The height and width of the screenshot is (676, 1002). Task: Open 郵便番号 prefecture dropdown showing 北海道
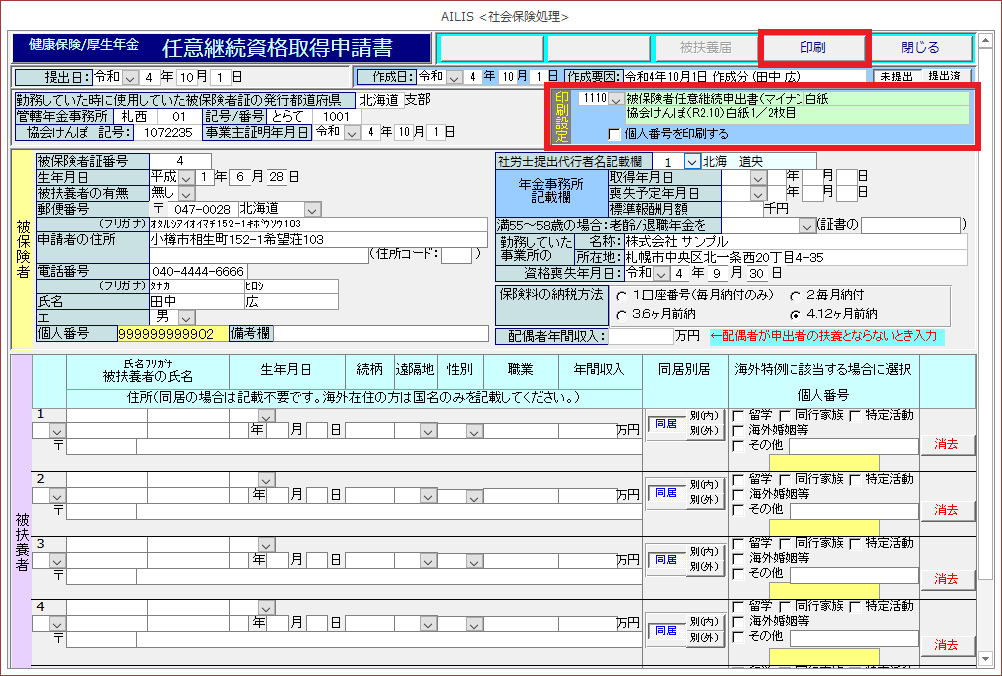(312, 209)
